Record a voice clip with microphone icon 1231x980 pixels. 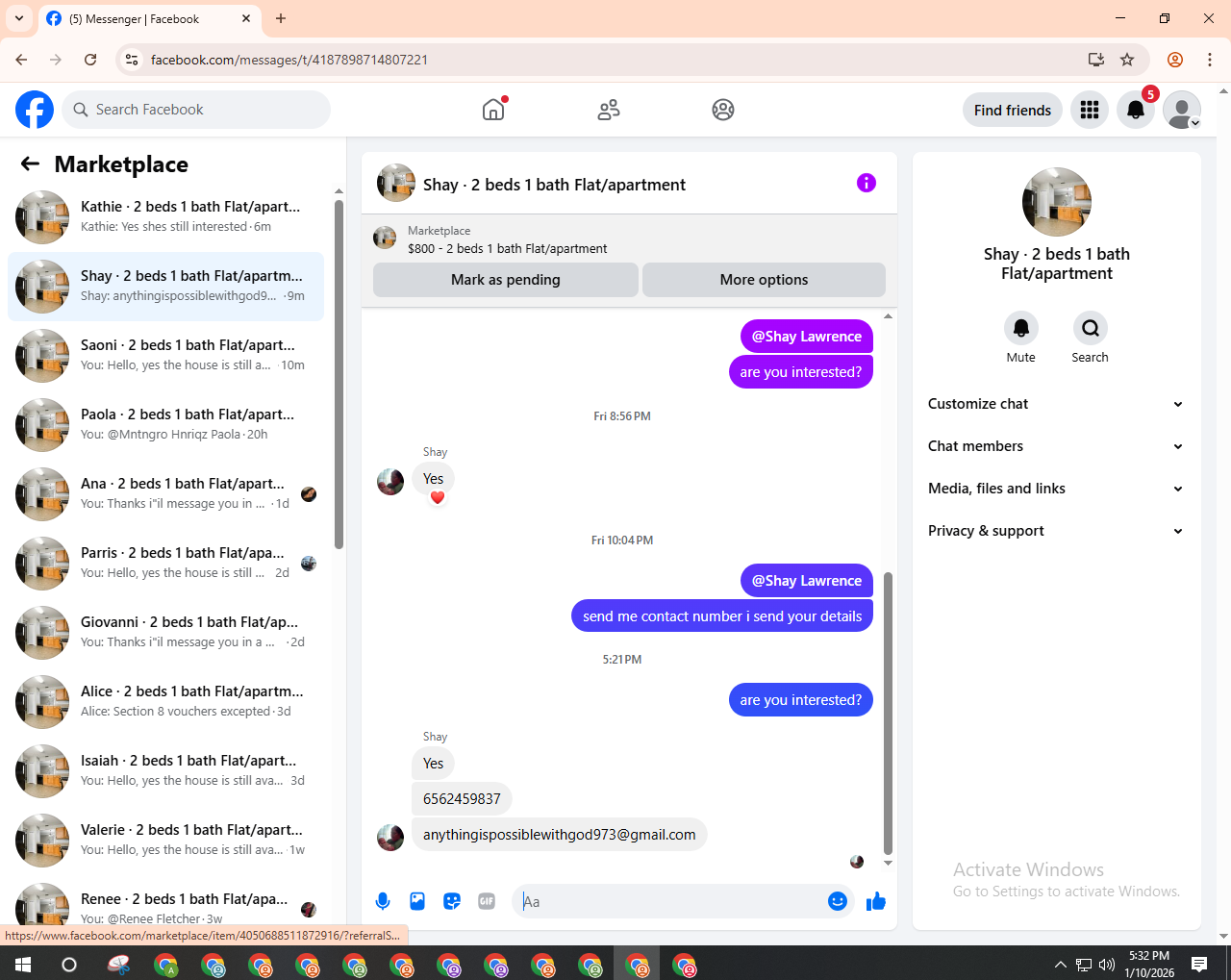tap(383, 901)
